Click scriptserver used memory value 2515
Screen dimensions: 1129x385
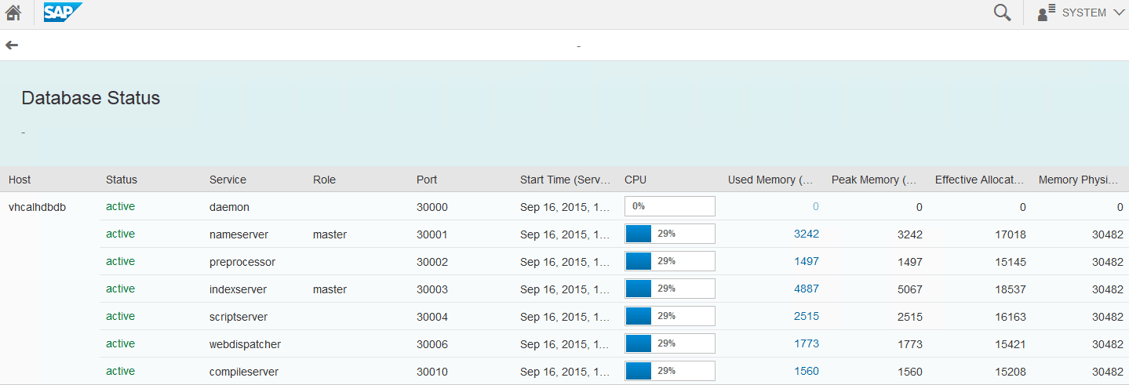click(806, 316)
